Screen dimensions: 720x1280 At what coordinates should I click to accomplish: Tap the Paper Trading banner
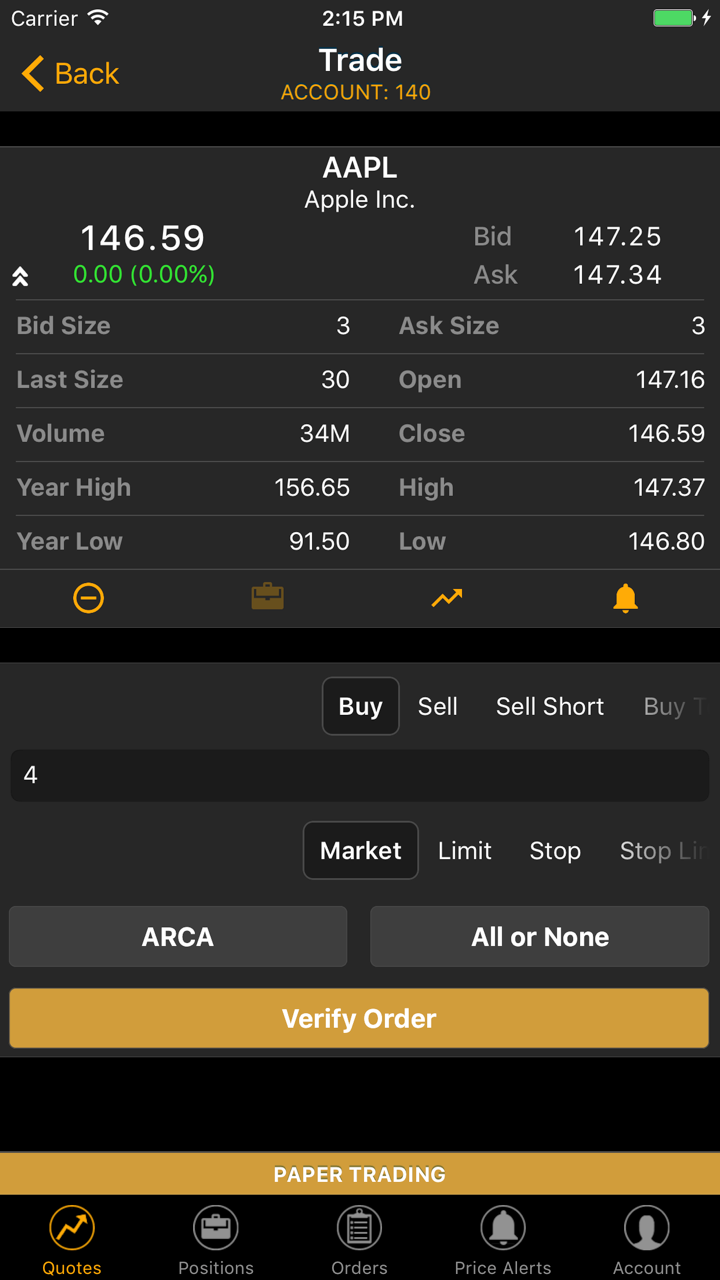click(x=360, y=1174)
